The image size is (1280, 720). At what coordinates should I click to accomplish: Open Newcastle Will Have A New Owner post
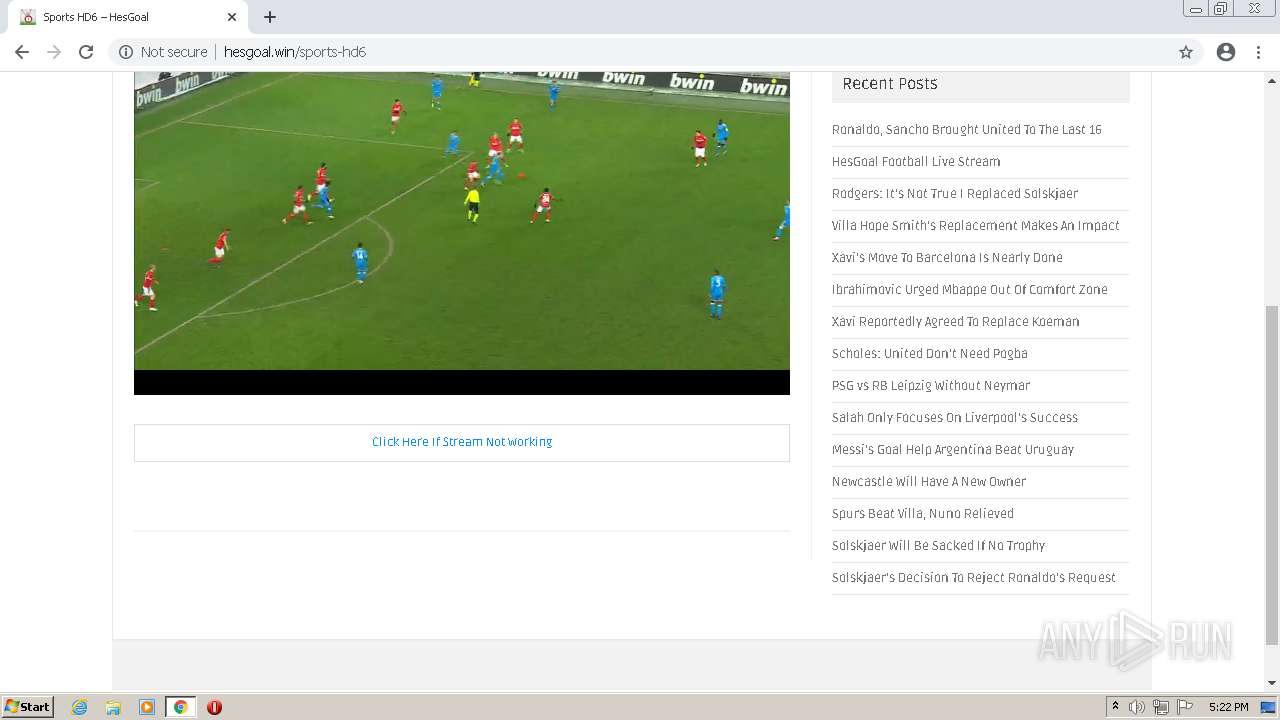coord(929,482)
